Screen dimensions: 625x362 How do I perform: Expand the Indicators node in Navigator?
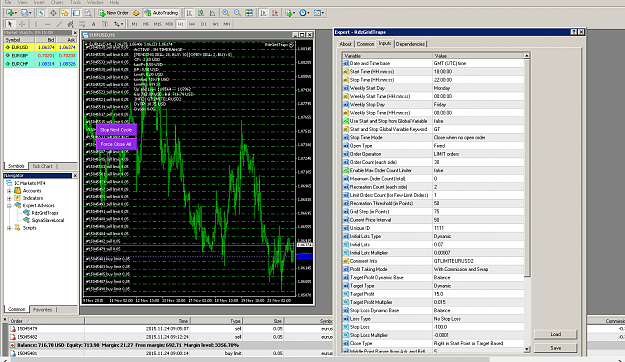point(9,198)
